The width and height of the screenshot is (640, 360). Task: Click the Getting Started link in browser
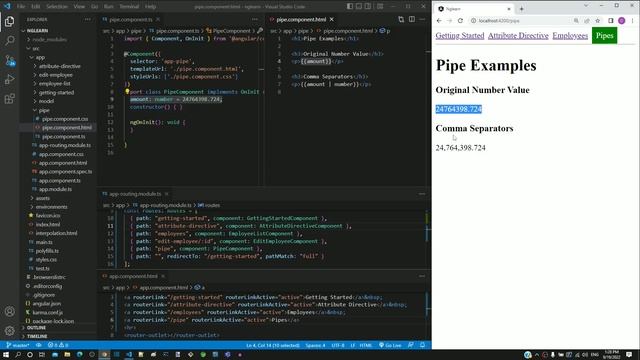(460, 36)
